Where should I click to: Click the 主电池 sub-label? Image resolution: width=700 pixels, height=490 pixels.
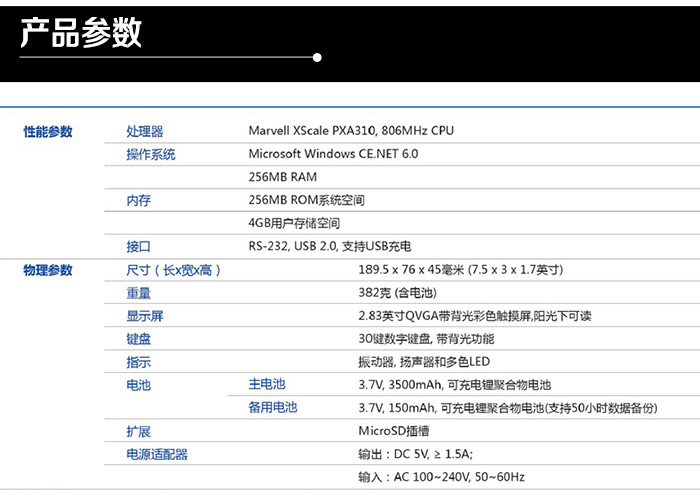(x=266, y=384)
